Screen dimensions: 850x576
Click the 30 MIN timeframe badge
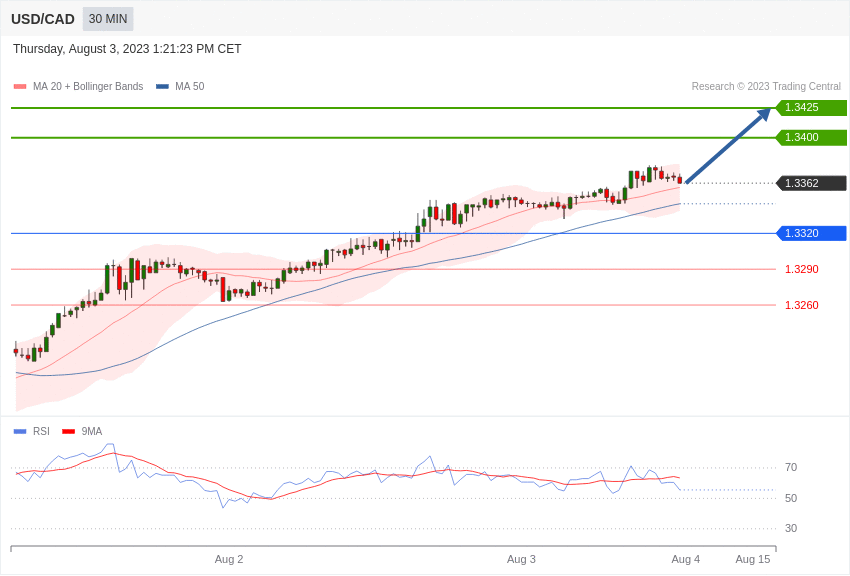[x=108, y=19]
